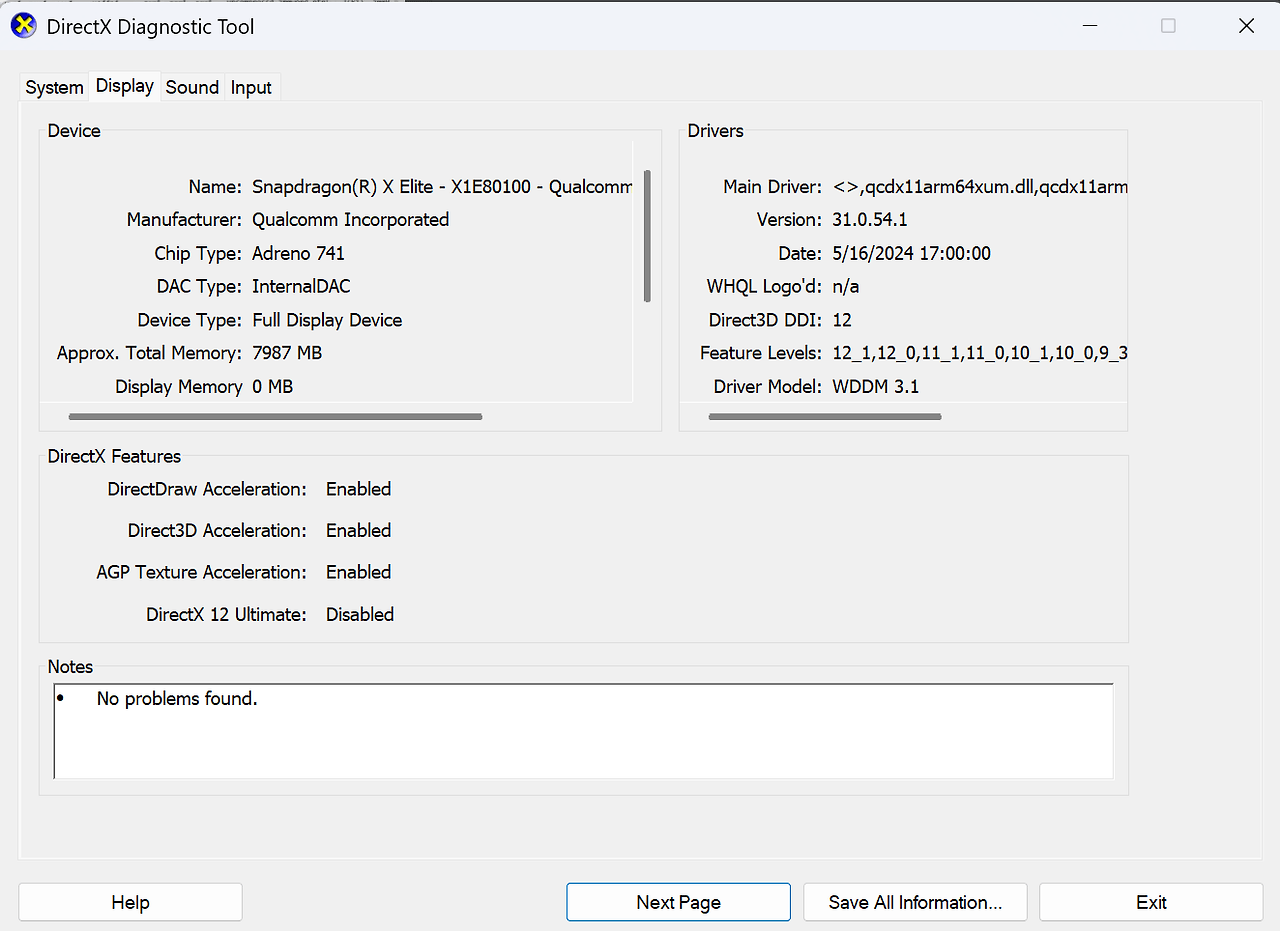Click the driver date '5/16/2024 17:00:00'
1280x931 pixels.
[x=911, y=253]
